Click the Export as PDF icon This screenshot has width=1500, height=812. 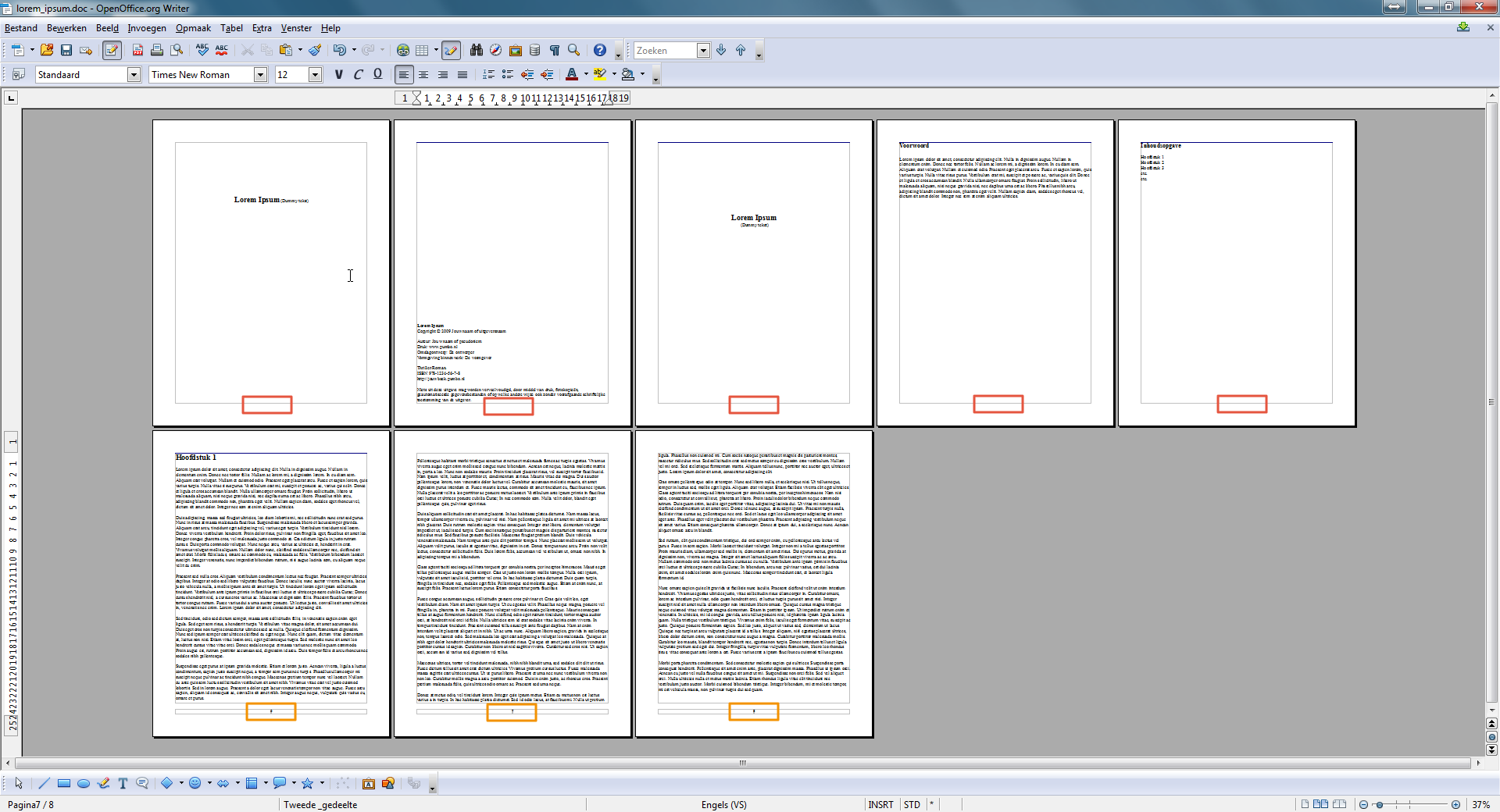(137, 50)
